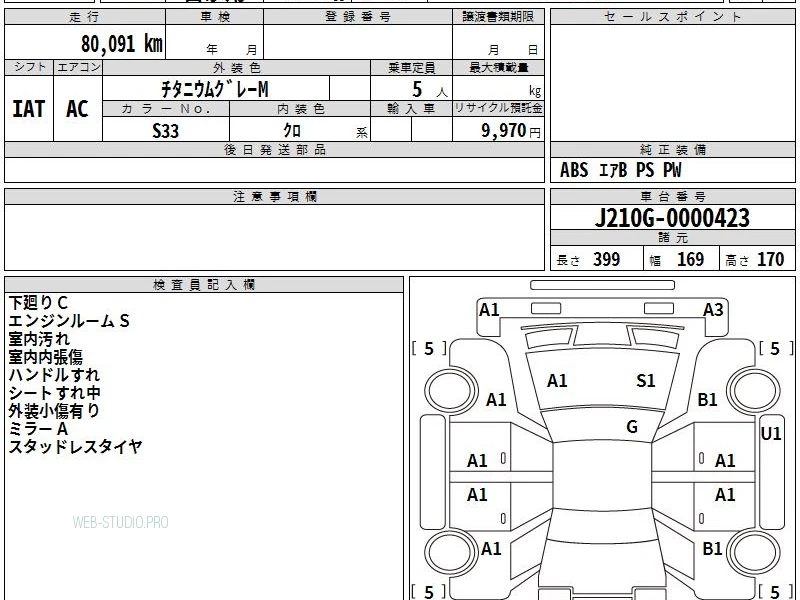Select inspector note エンジンルームS
This screenshot has width=800, height=600.
[69, 321]
